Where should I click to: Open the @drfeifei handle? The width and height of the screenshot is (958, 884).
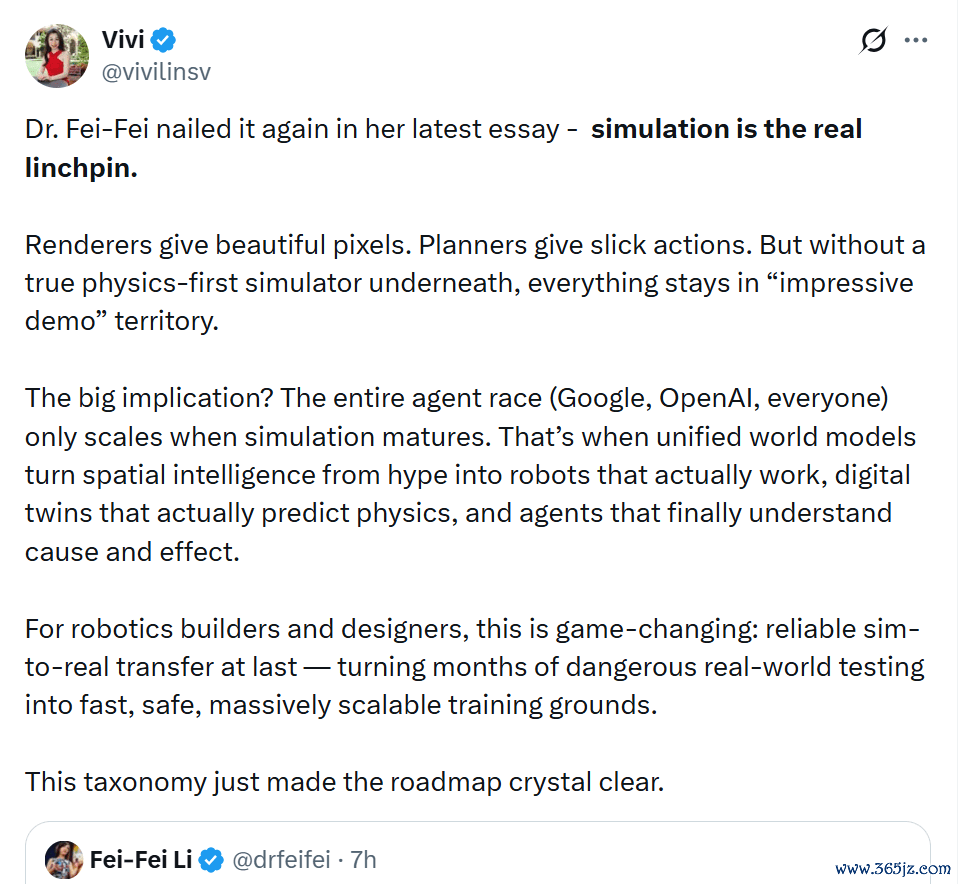pos(281,860)
